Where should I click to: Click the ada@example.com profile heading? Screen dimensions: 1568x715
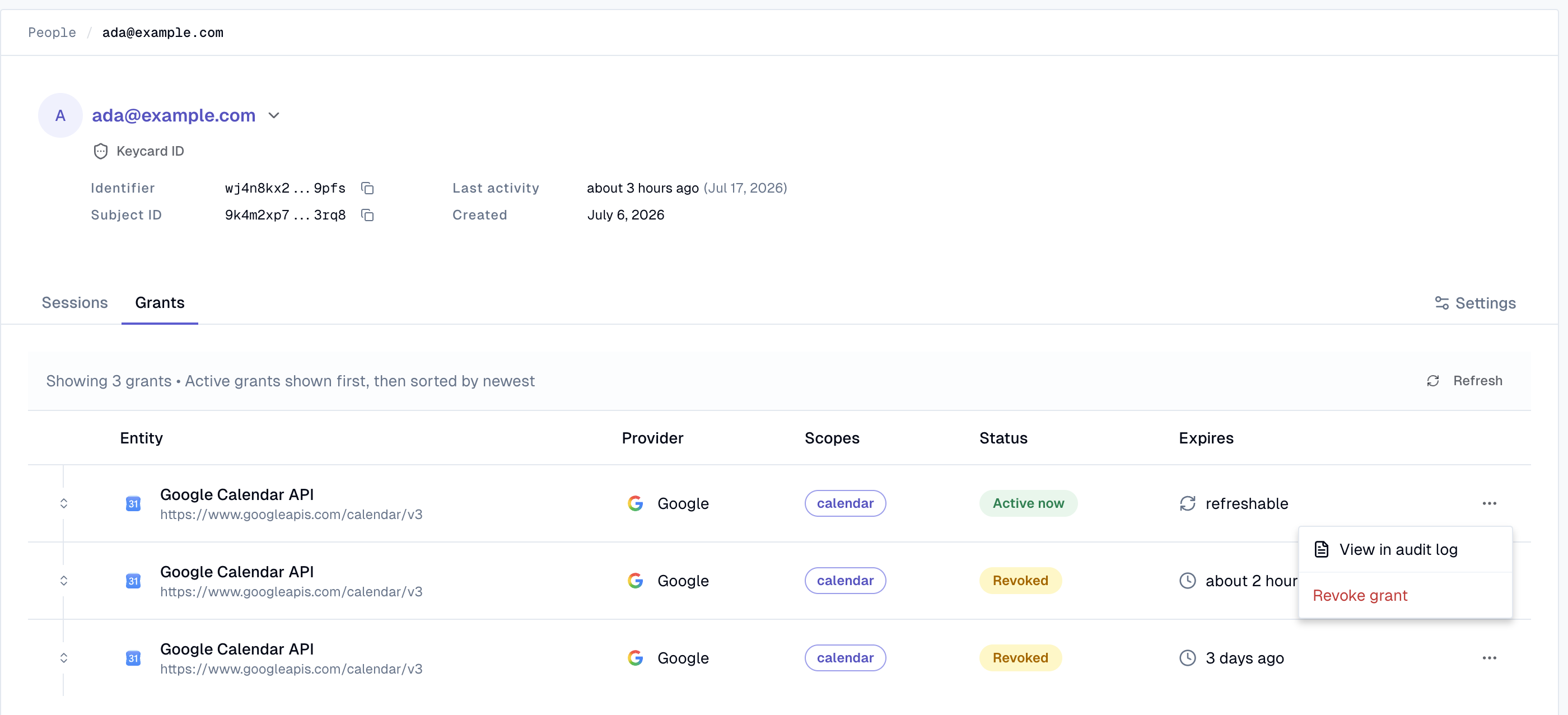[x=174, y=115]
